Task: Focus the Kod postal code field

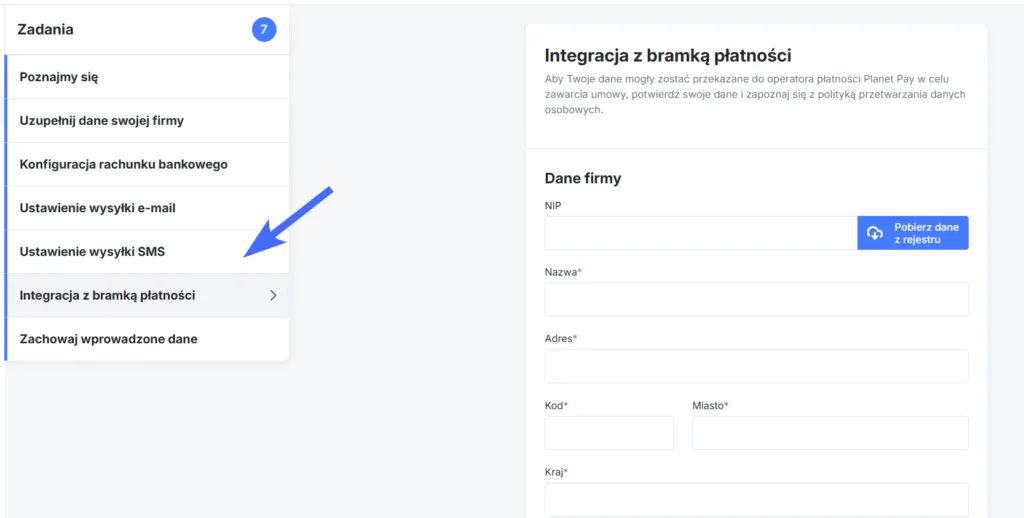Action: click(x=609, y=433)
